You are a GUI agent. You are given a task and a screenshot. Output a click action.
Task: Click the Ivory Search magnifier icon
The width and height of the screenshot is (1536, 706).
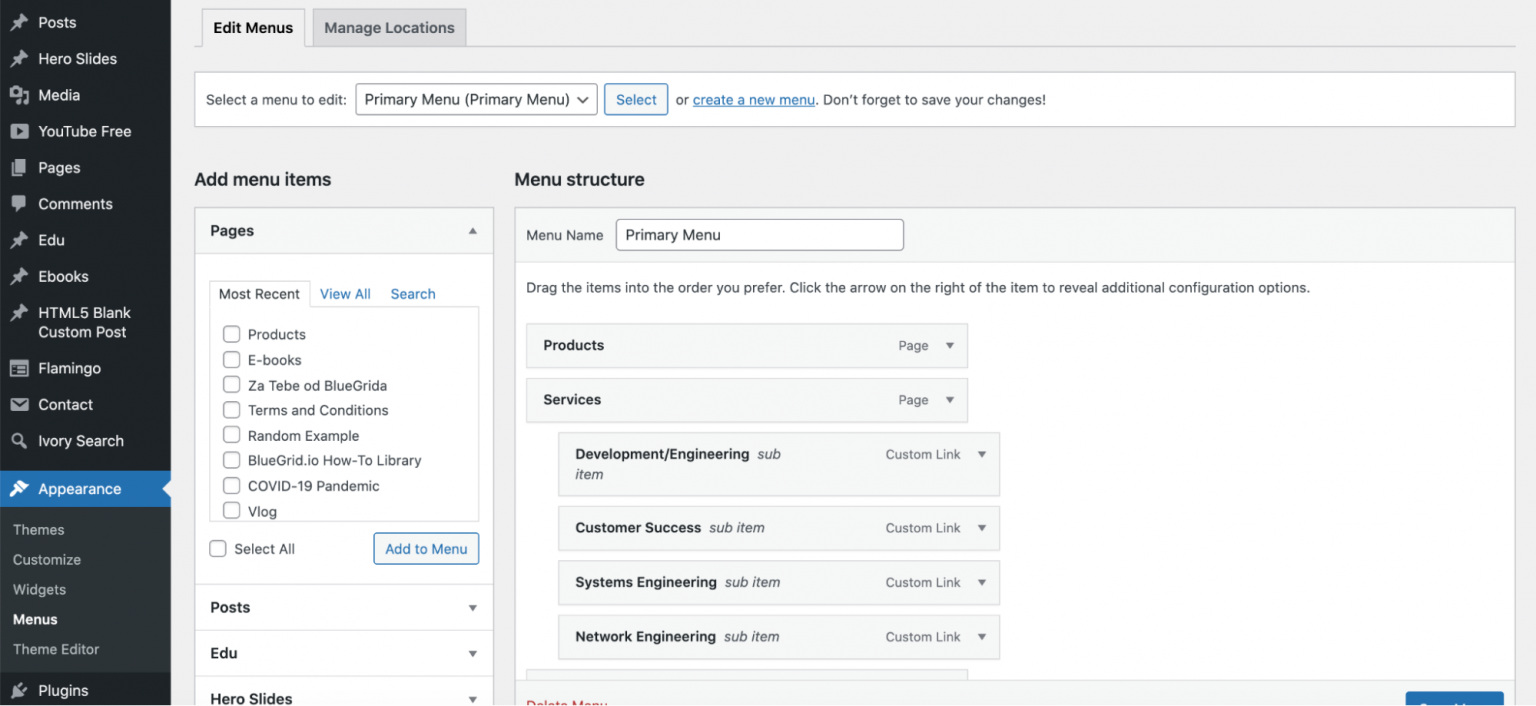point(18,440)
